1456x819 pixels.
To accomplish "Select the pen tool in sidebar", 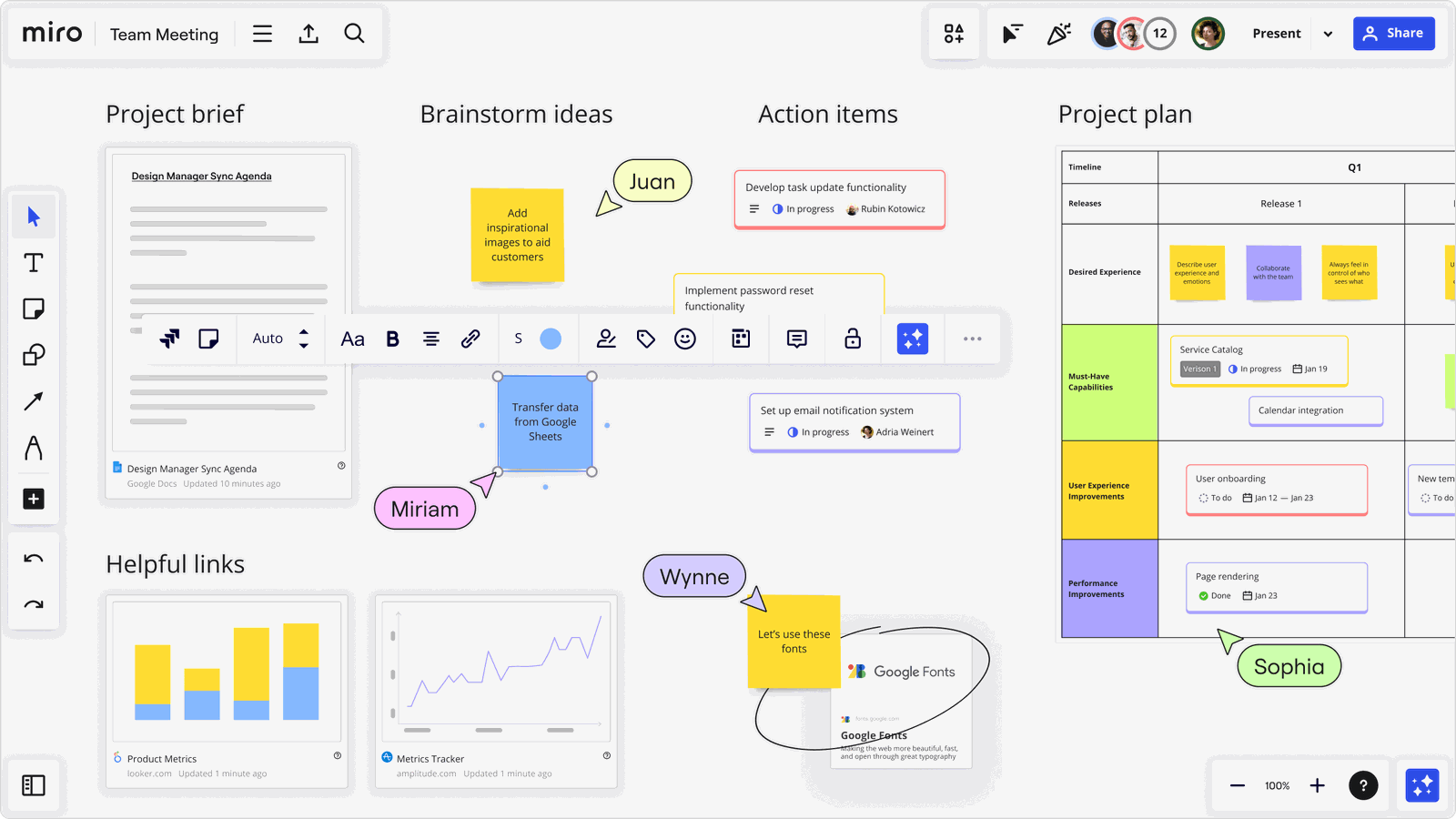I will 34,448.
